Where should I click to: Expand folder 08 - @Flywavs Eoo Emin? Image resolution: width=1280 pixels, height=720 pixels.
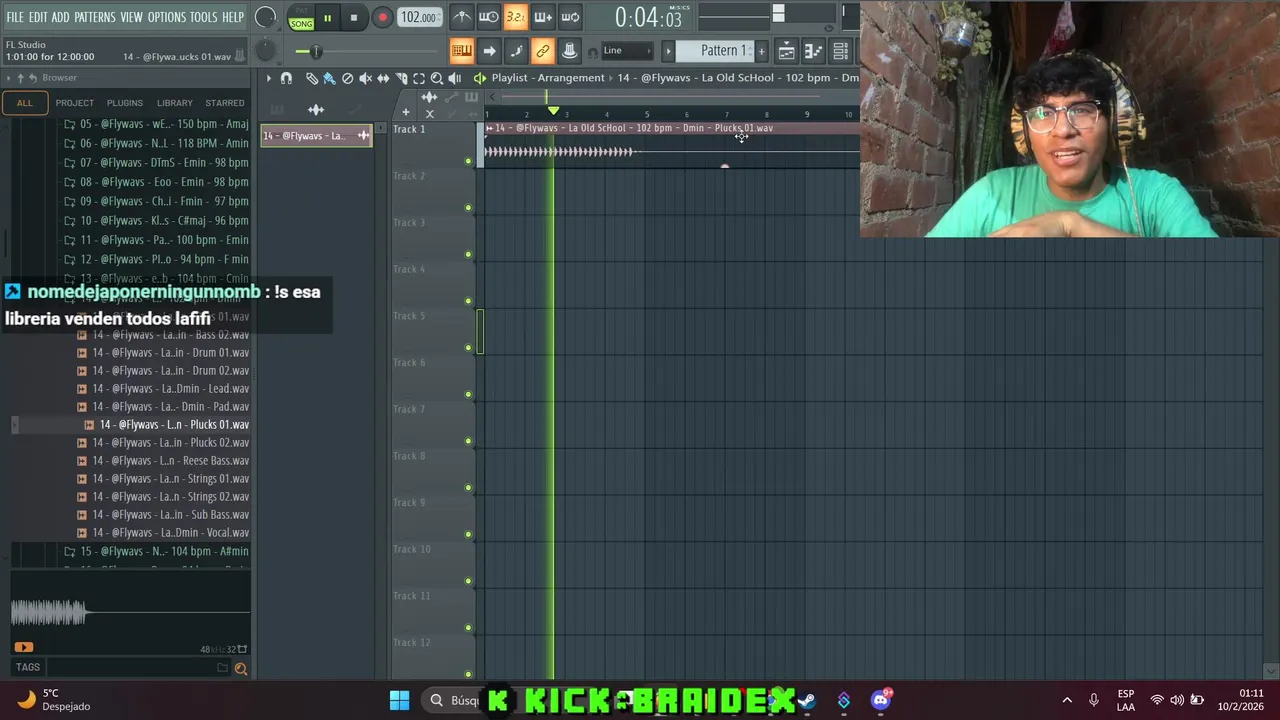click(156, 182)
